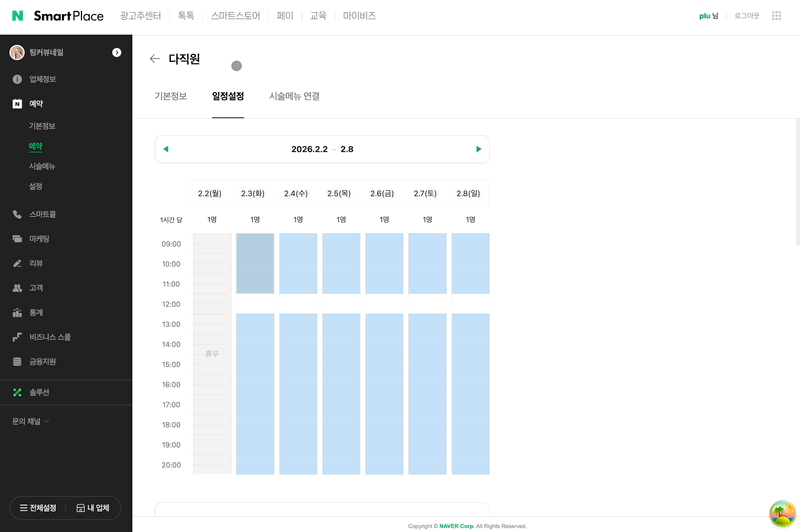Select the 2.4(수) column header
Image resolution: width=800 pixels, height=532 pixels.
point(296,193)
